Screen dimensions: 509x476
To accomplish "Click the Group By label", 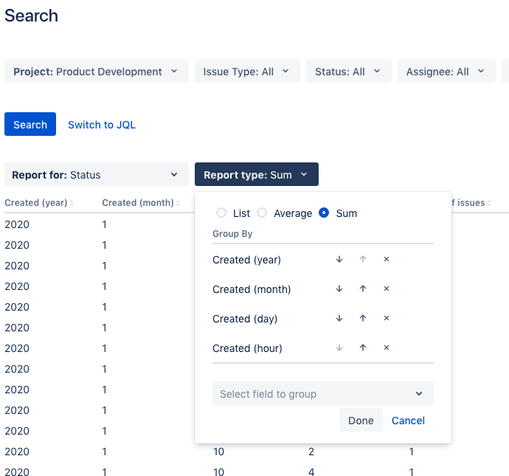I will click(232, 234).
